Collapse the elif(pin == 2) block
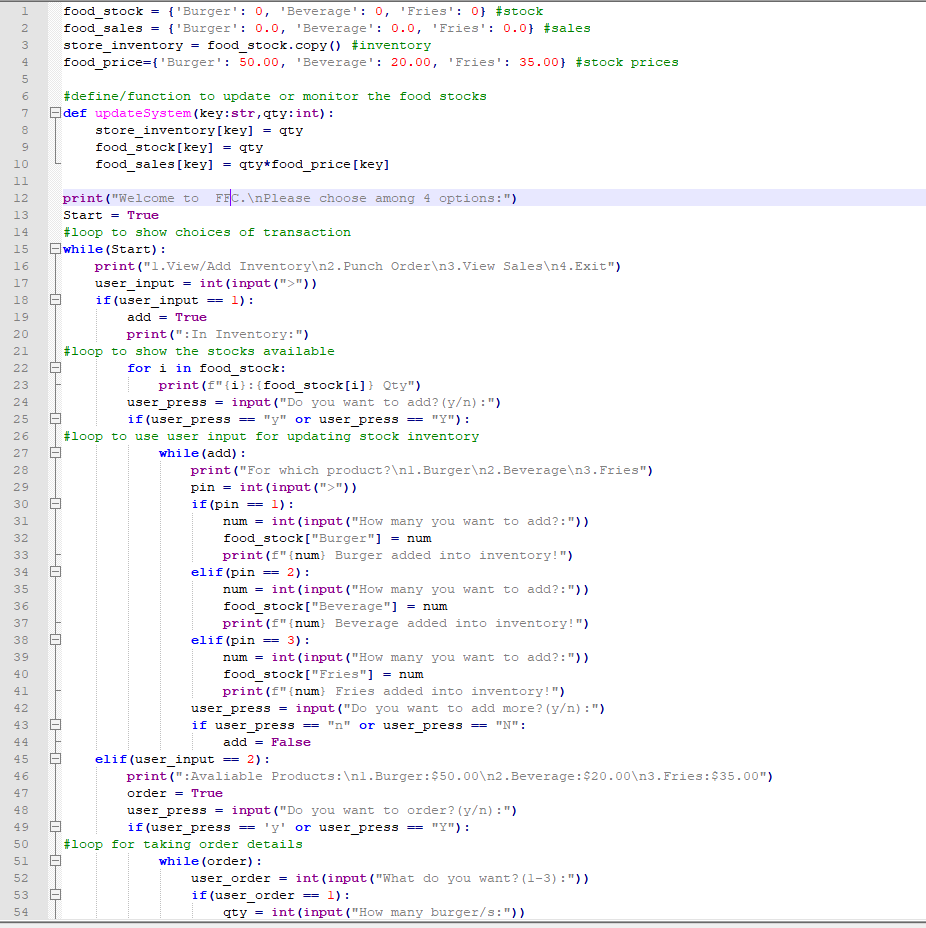 point(55,572)
